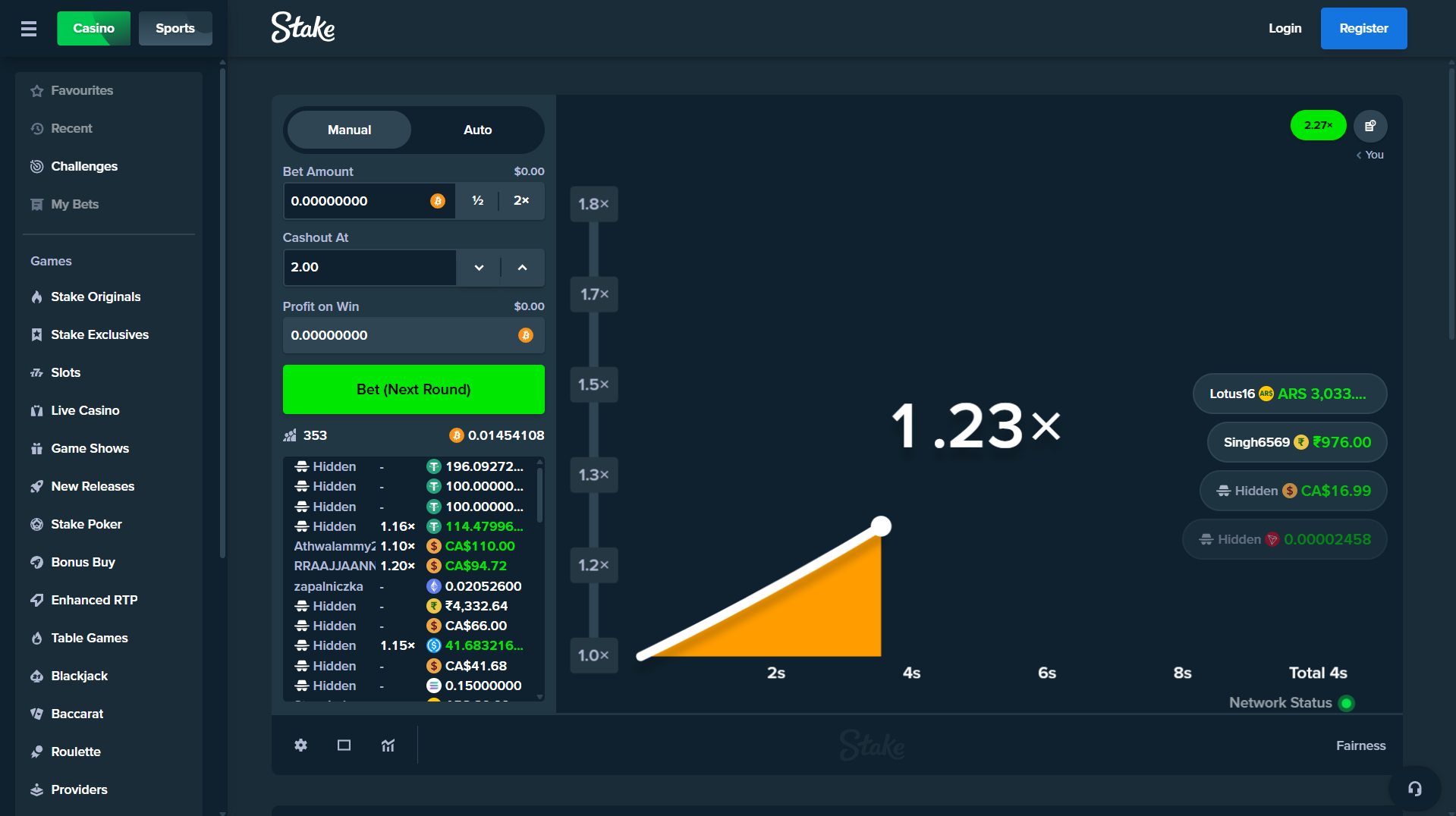Click the Challenges target icon
Viewport: 1456px width, 816px height.
pyautogui.click(x=36, y=167)
